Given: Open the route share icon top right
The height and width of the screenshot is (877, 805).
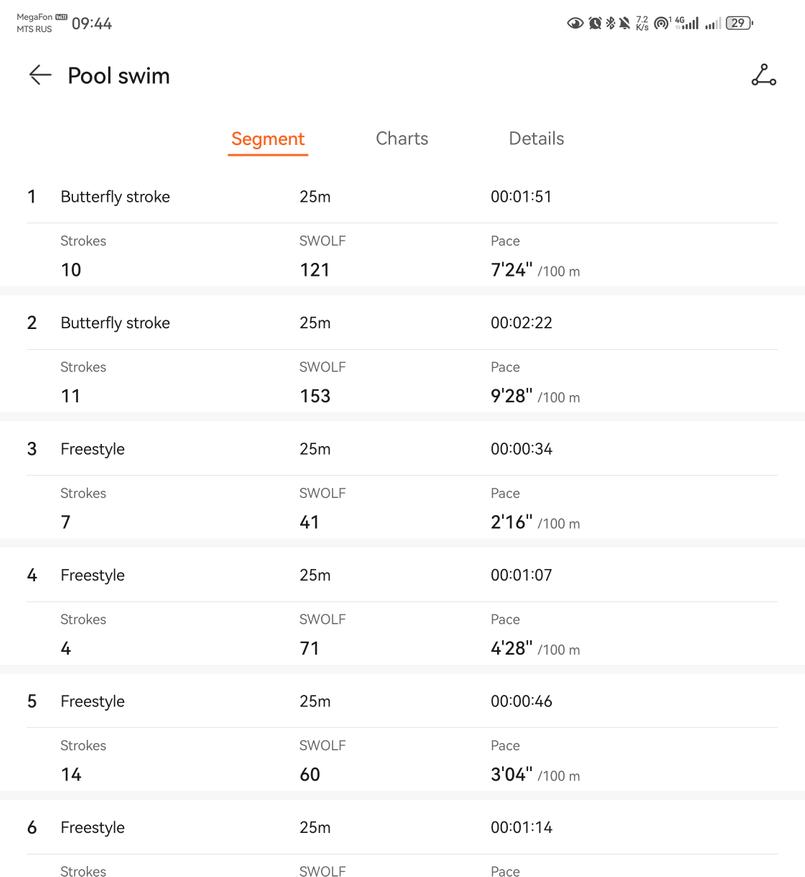Looking at the screenshot, I should coord(764,75).
